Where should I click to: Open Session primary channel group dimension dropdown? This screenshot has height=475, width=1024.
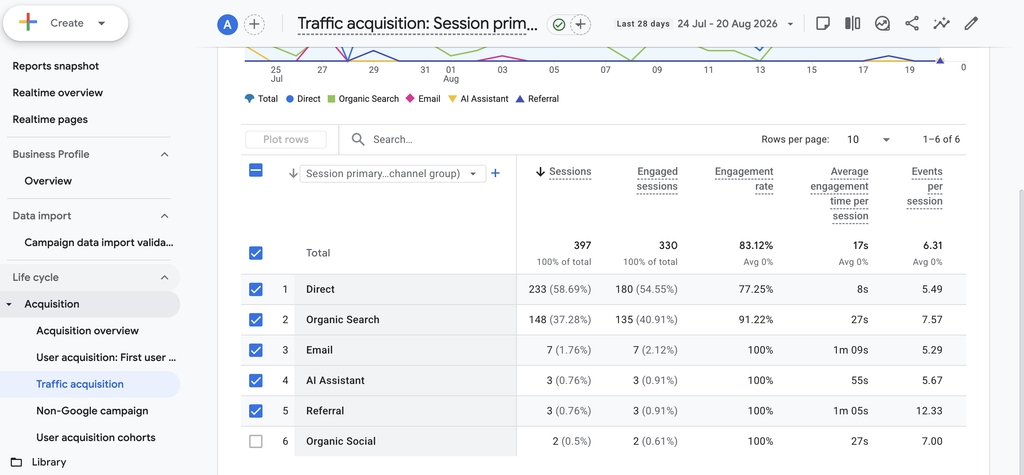point(392,173)
